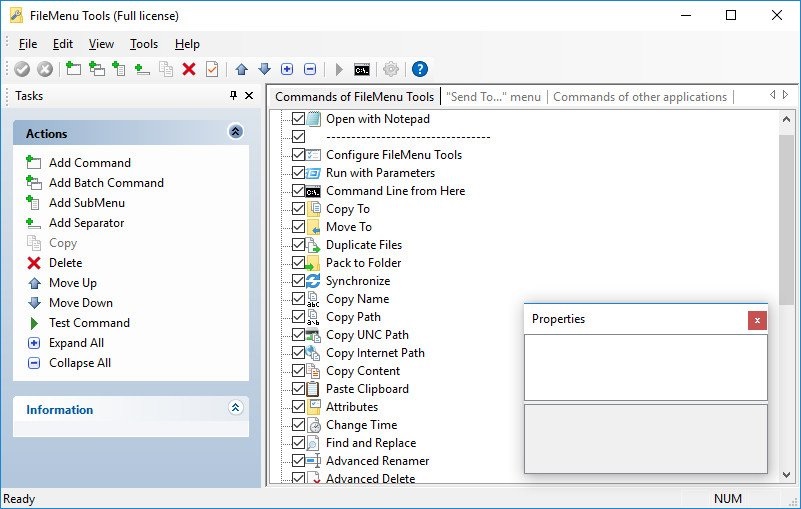Screen dimensions: 801x509
Task: Click the checked document toolbar icon
Action: pos(212,69)
